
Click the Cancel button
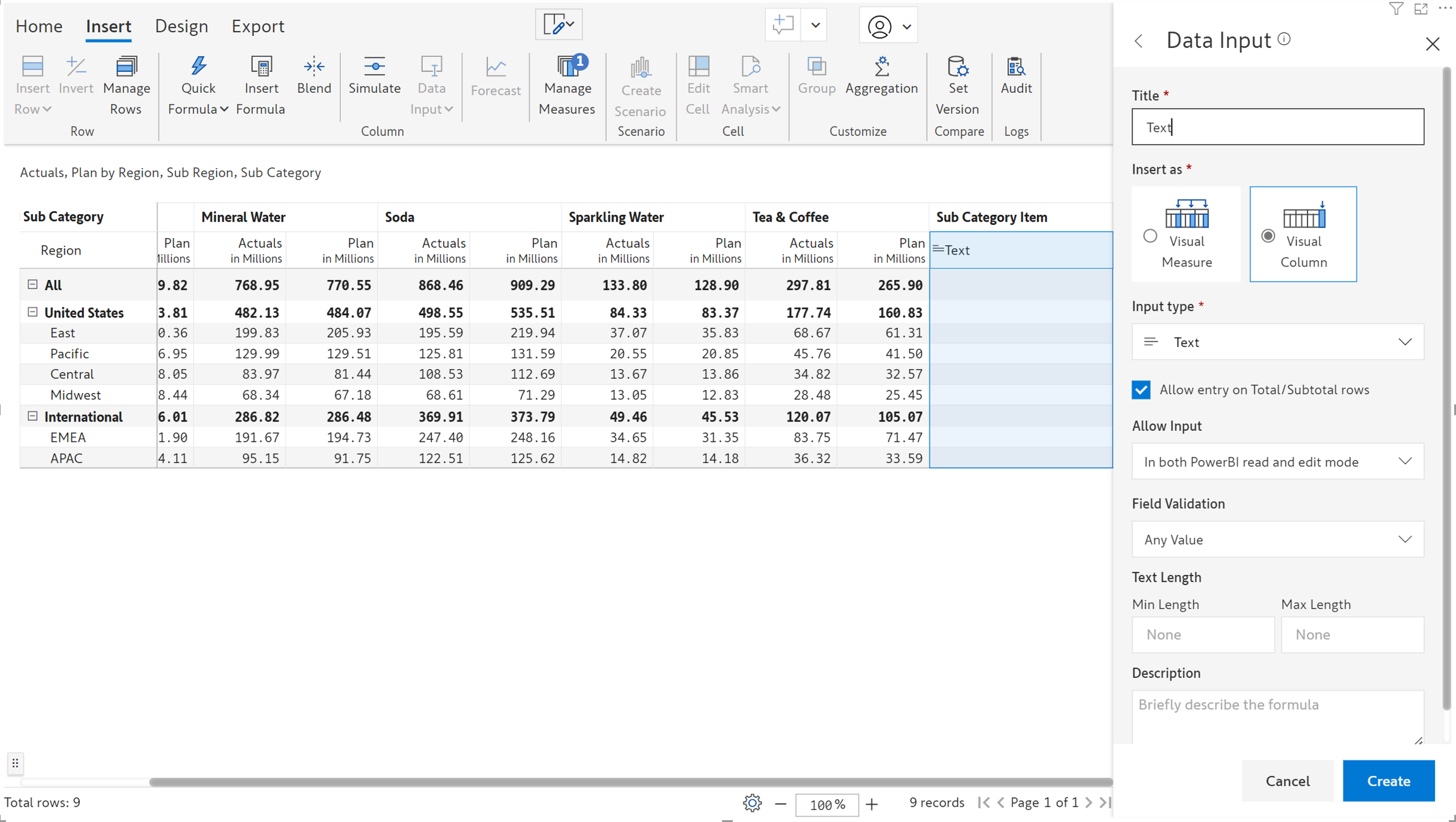[x=1287, y=781]
